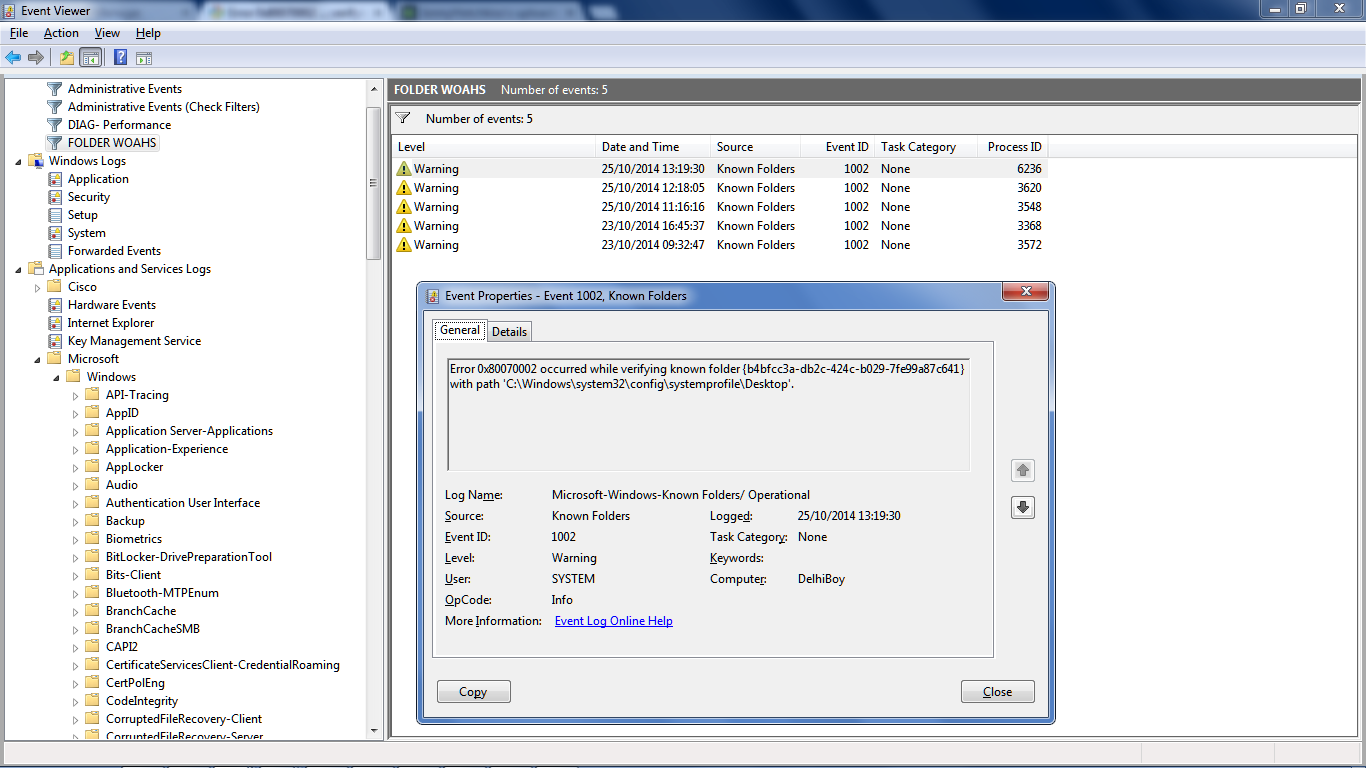Screen dimensions: 1366x768
Task: Click the up-one-level folder toolbar icon
Action: 67,57
